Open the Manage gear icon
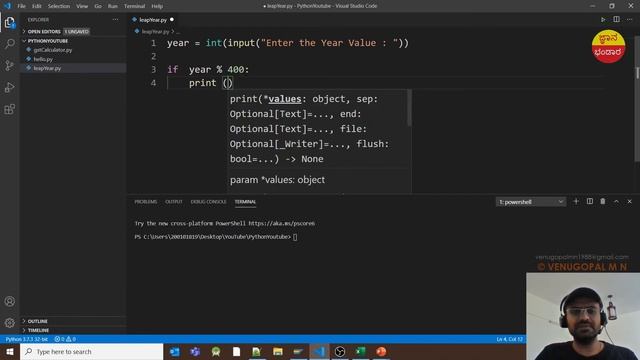640x360 pixels. click(9, 323)
